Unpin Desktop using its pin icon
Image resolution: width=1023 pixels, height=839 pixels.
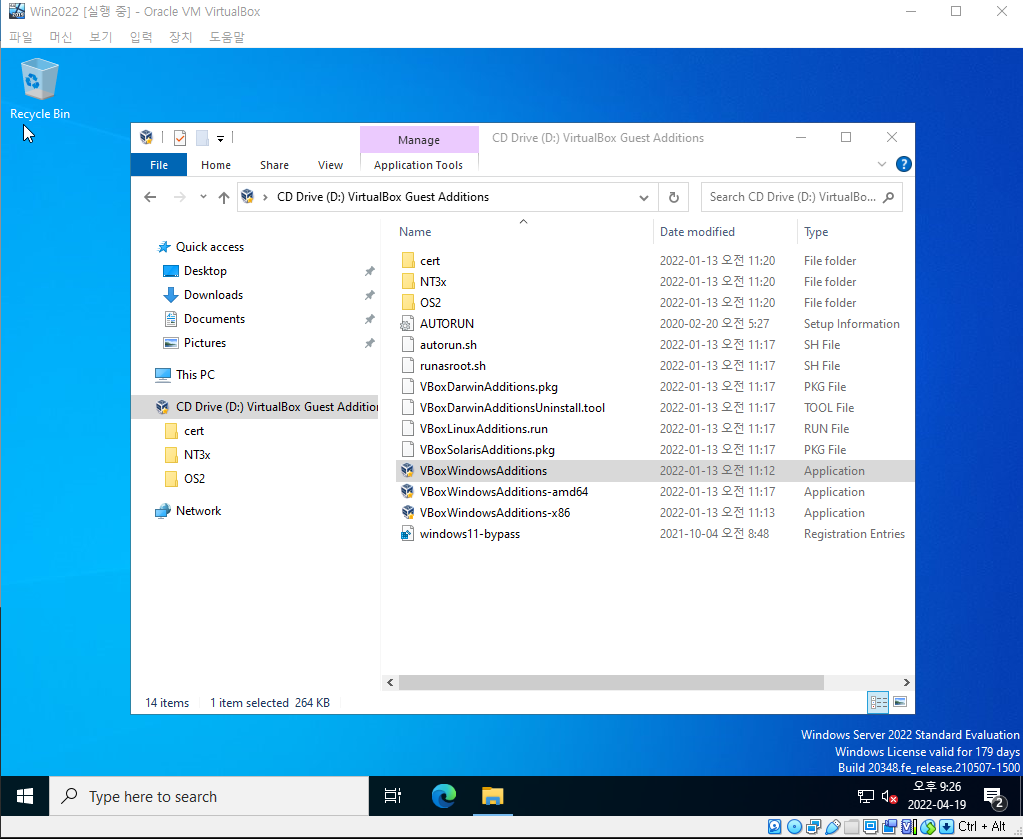pyautogui.click(x=369, y=271)
